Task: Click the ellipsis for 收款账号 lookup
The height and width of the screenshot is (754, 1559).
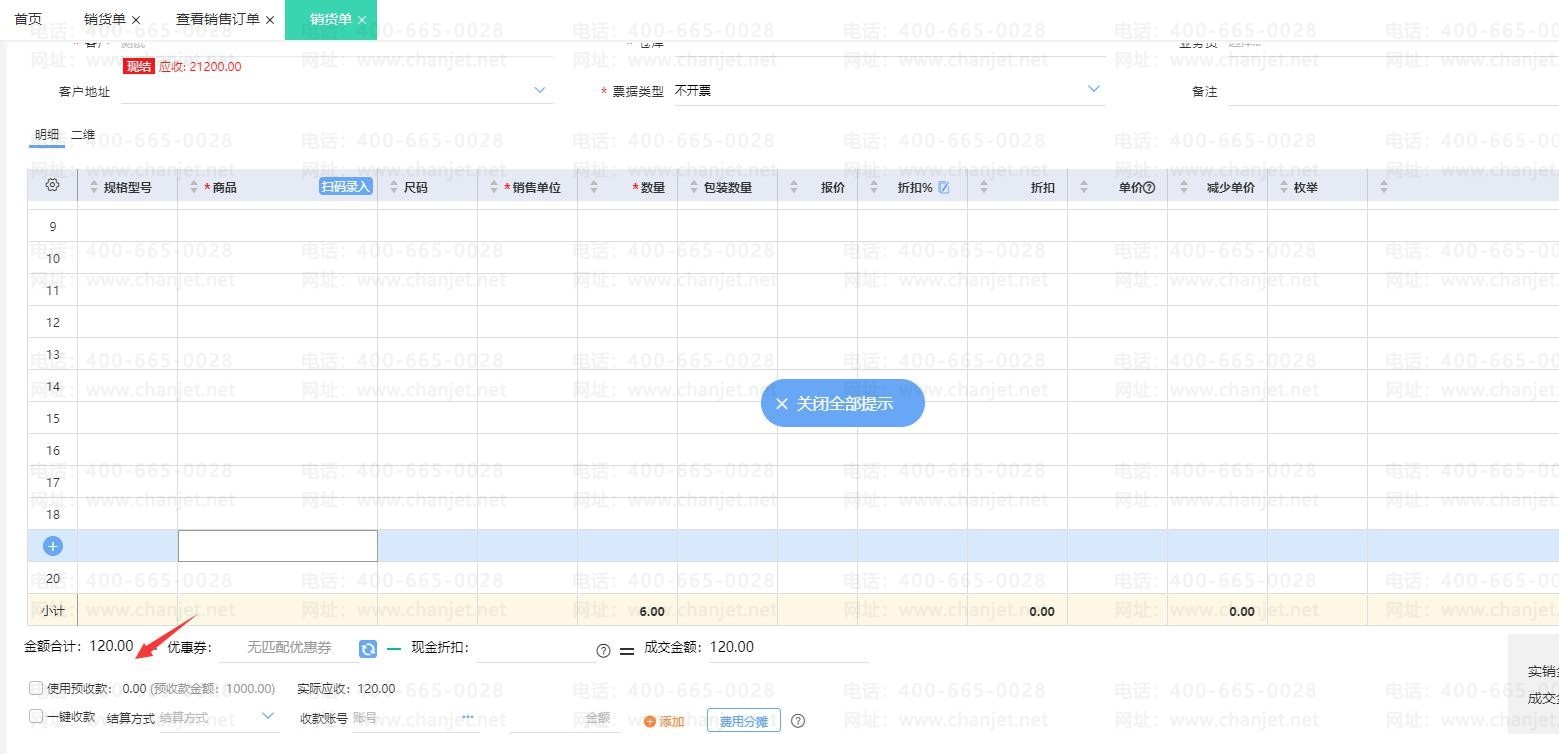Action: coord(467,717)
